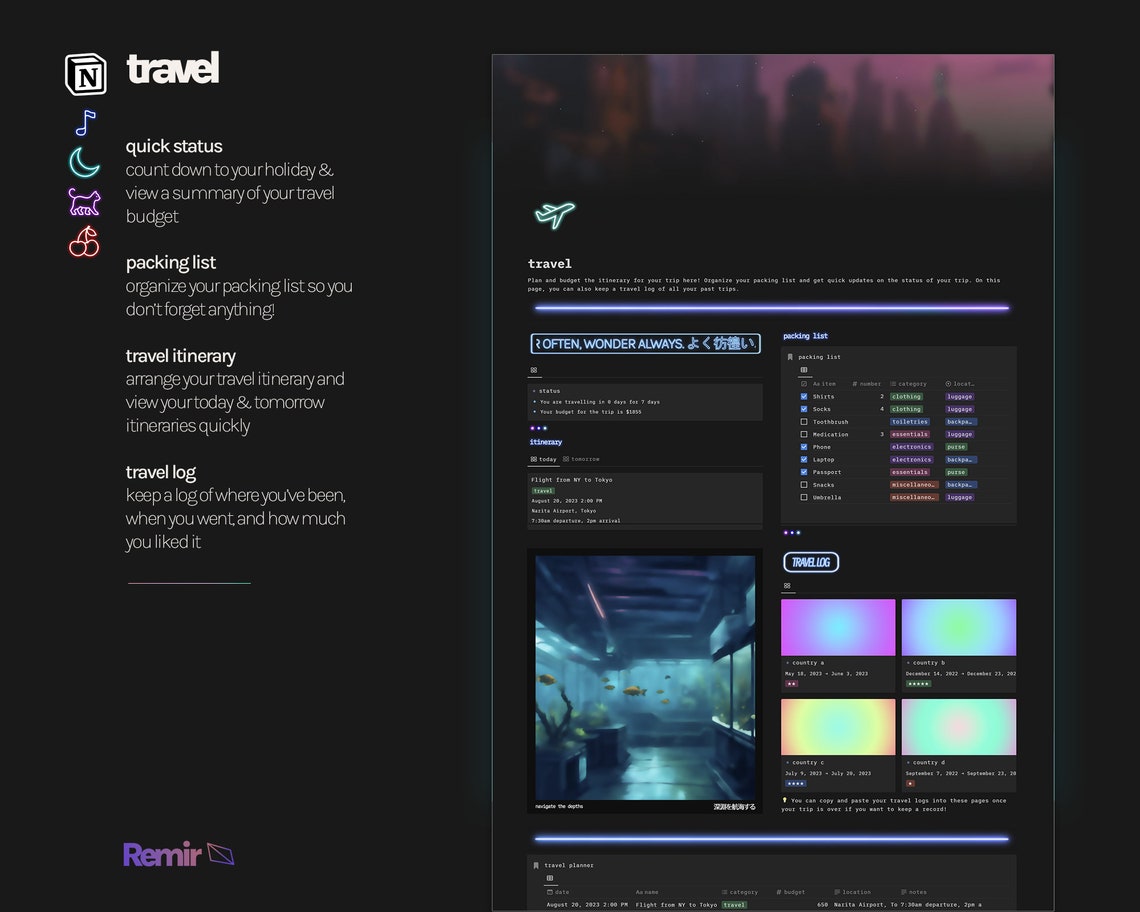The image size is (1140, 912).
Task: Open the number column header menu
Action: [x=867, y=384]
